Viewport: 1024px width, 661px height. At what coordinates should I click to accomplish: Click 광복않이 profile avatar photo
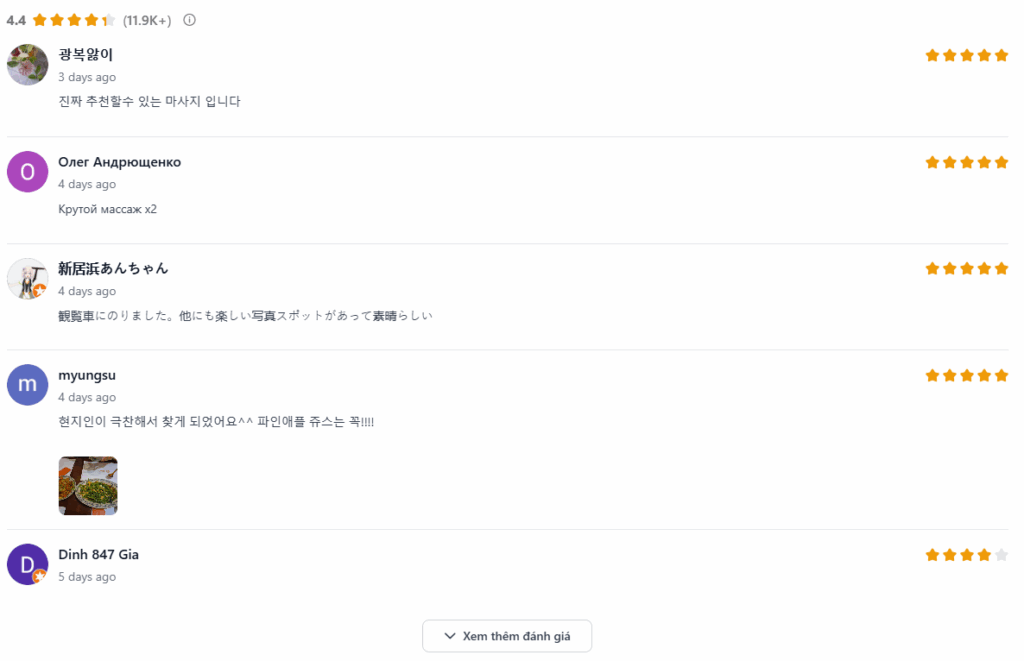[28, 65]
